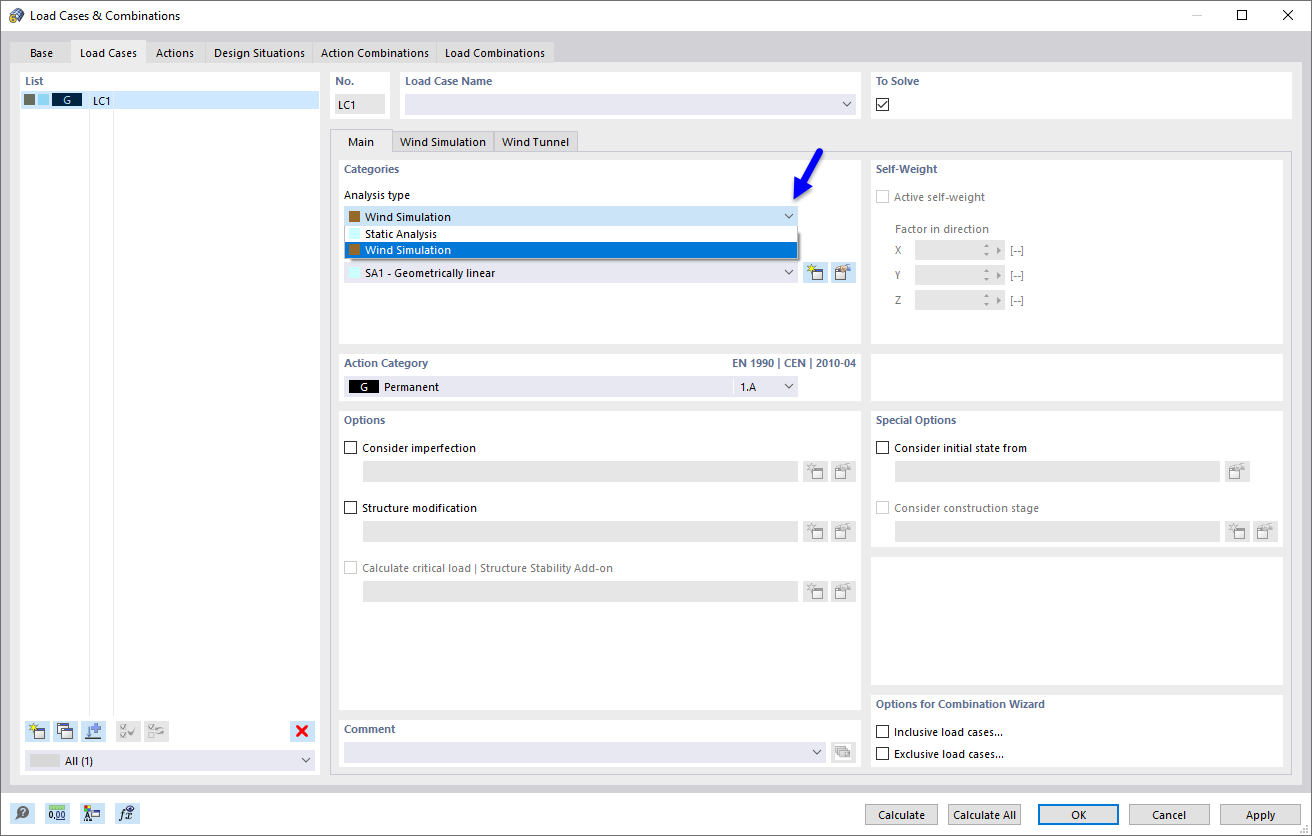The image size is (1312, 836).
Task: Toggle Structure modification checkbox
Action: click(350, 508)
